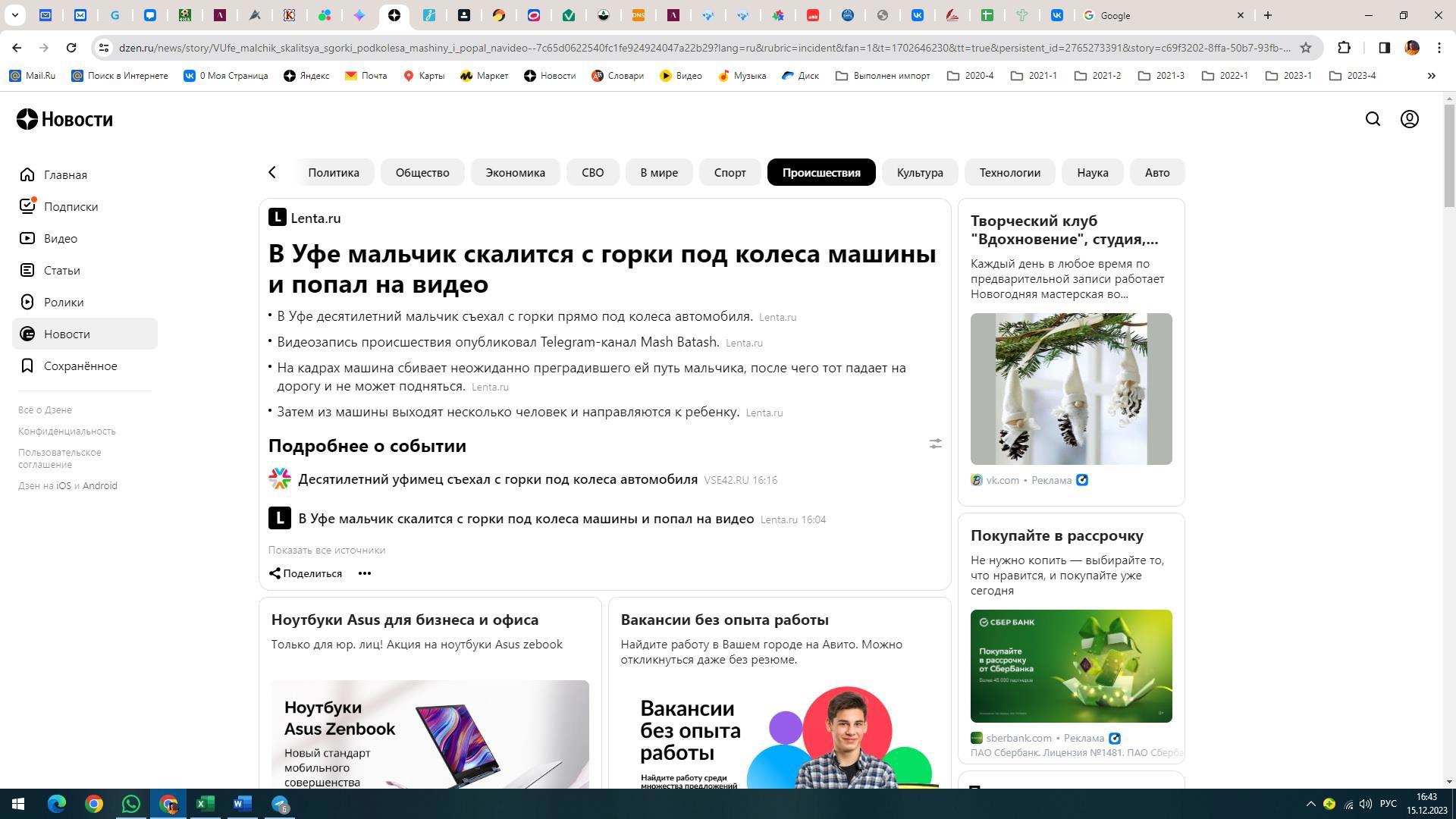Click Показать все источники link

[326, 550]
